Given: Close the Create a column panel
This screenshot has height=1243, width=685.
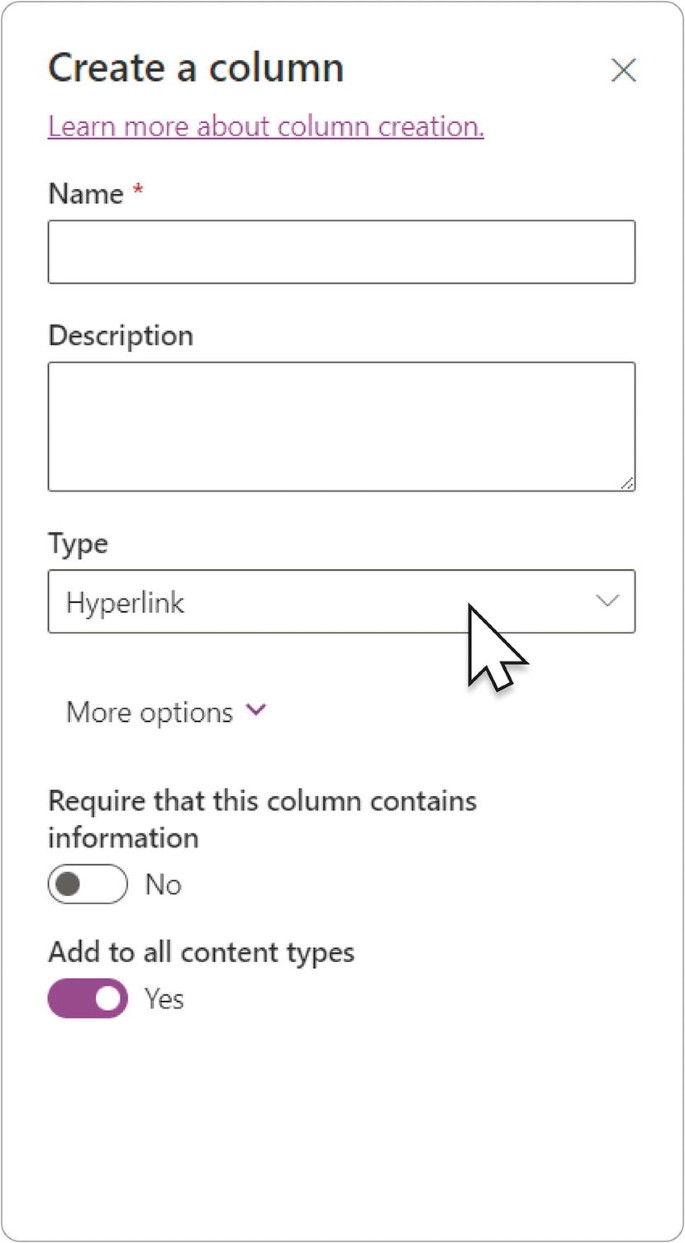Looking at the screenshot, I should click(x=623, y=70).
